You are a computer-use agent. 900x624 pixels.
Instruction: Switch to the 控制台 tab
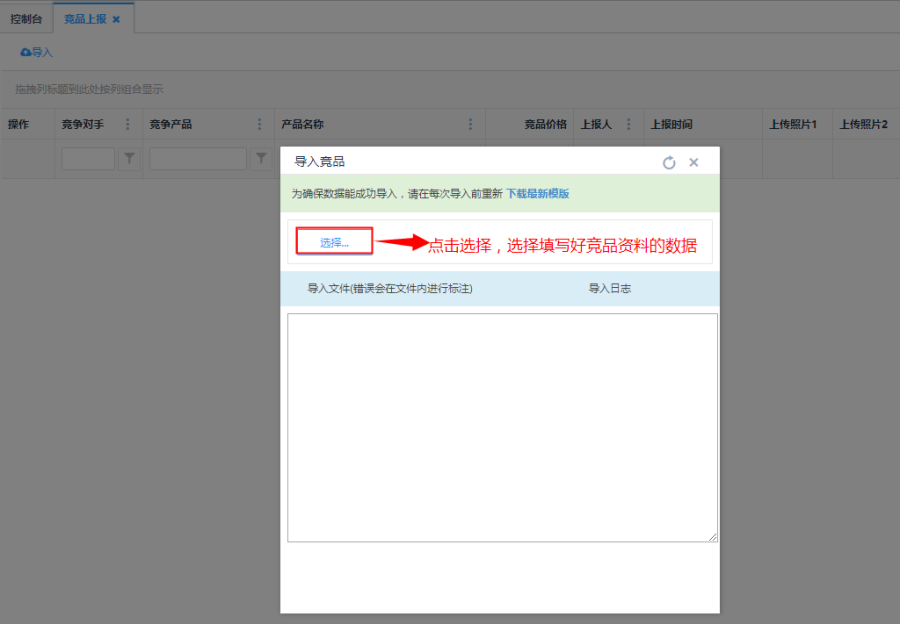click(26, 19)
